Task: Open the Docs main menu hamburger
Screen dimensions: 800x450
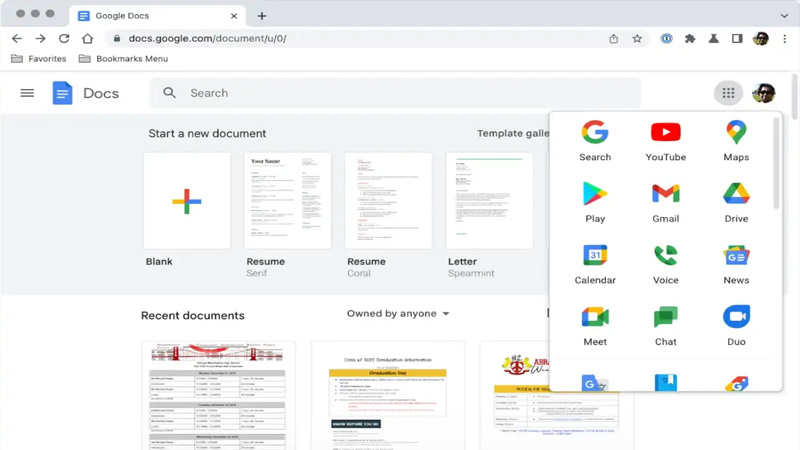Action: 27,93
